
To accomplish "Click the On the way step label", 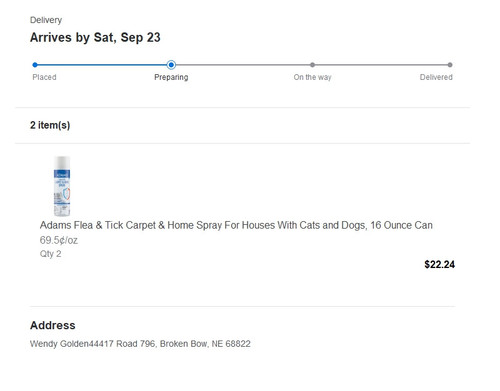I will click(x=312, y=77).
